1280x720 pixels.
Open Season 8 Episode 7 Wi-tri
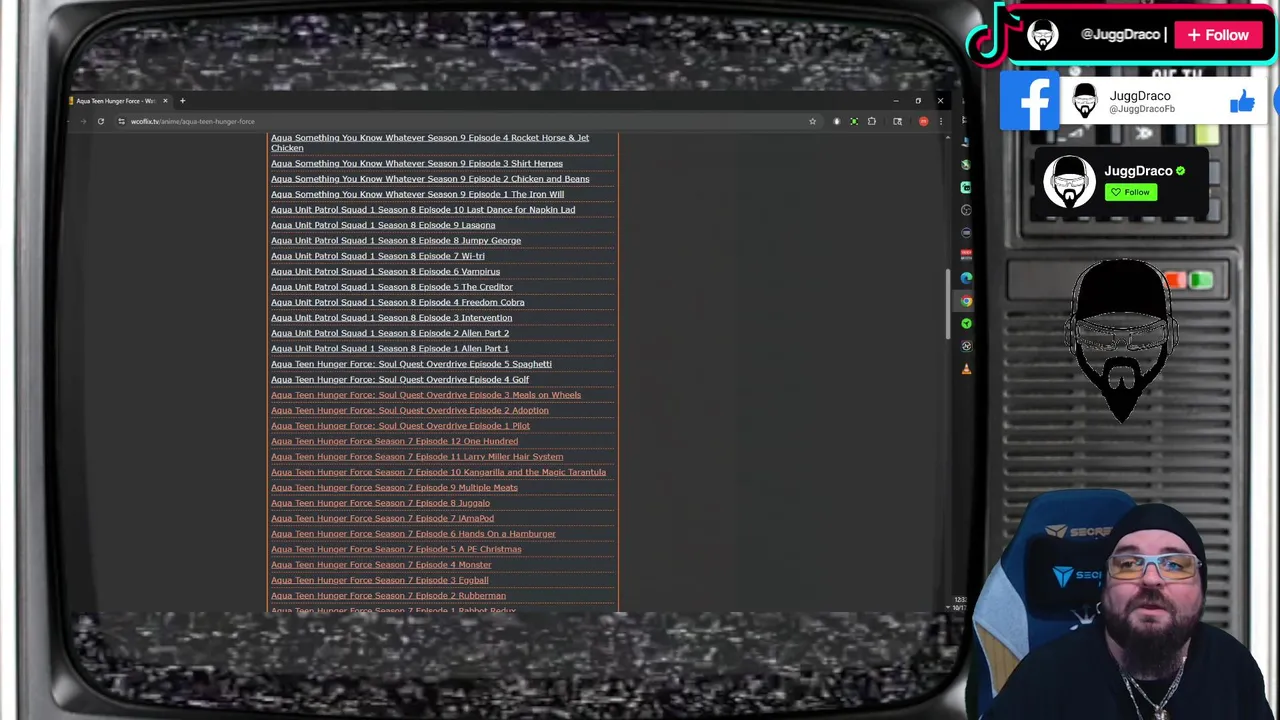pos(378,256)
